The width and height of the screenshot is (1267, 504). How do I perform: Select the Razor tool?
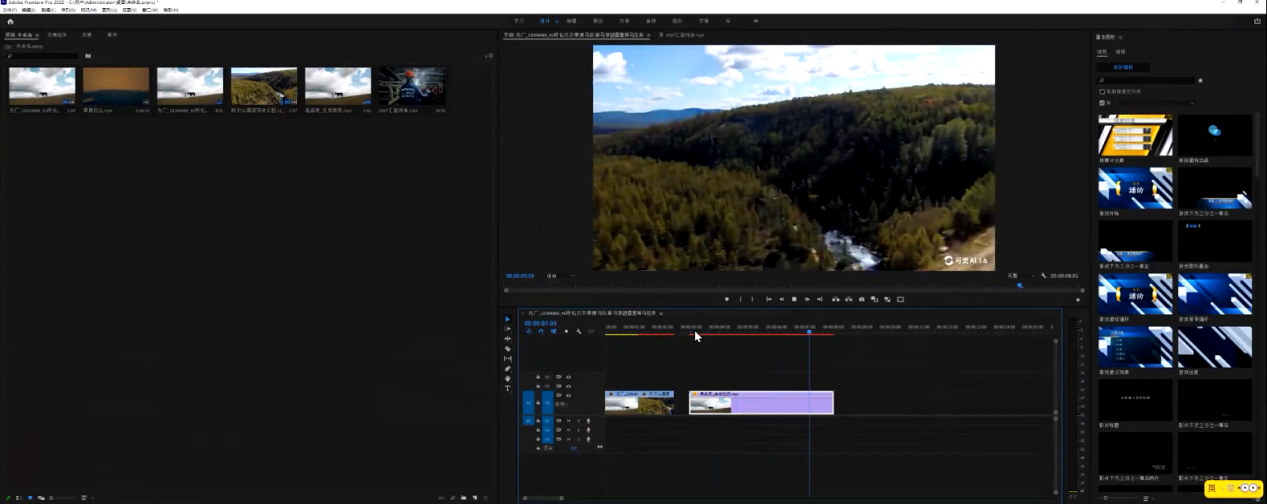507,349
